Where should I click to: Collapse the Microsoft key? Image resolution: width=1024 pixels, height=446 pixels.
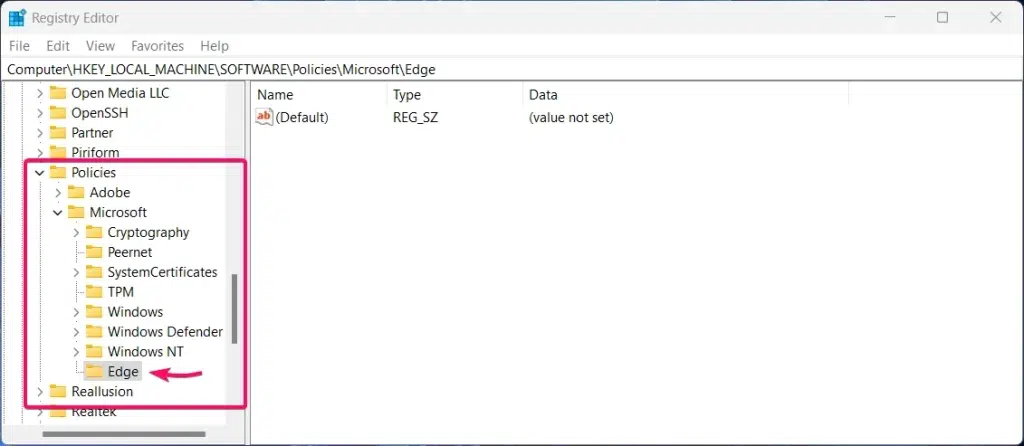[58, 213]
